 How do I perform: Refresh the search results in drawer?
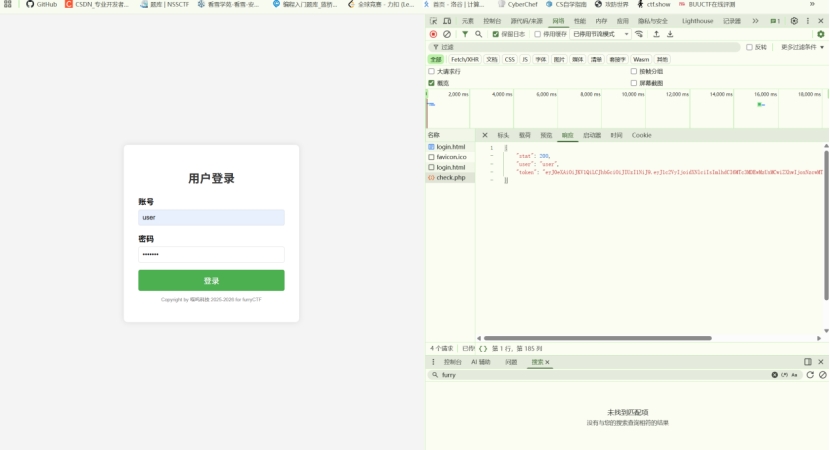[810, 375]
